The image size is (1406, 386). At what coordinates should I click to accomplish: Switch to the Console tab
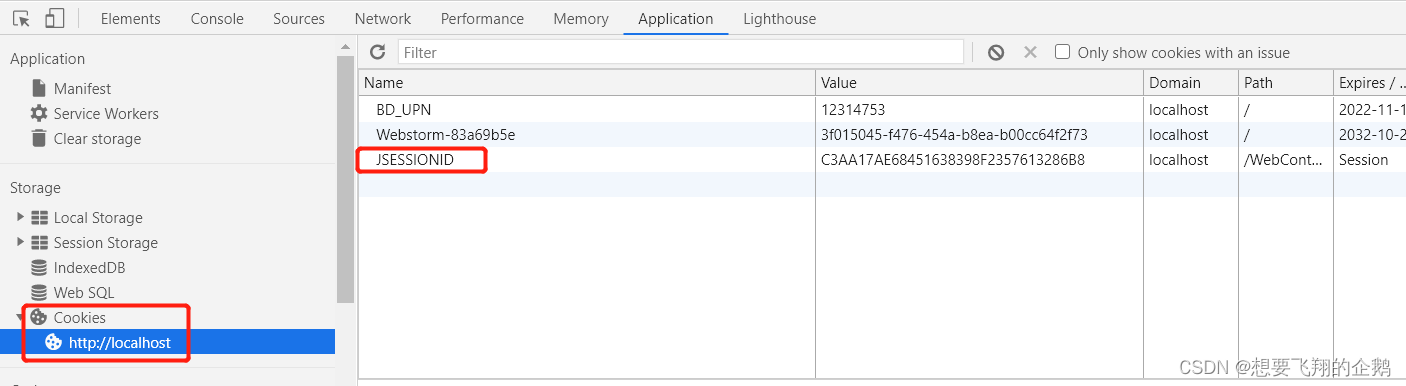pyautogui.click(x=217, y=18)
